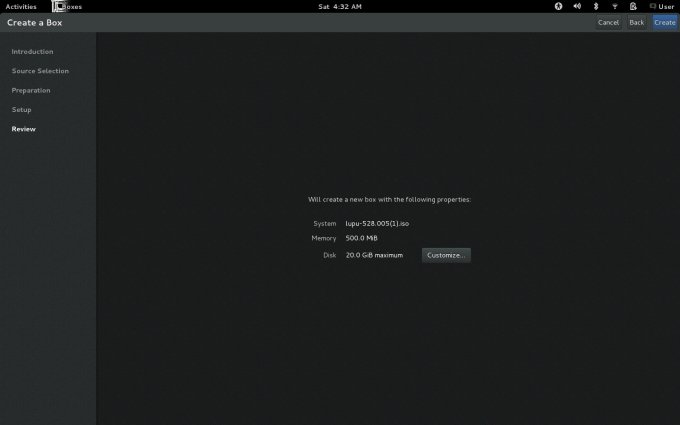Image resolution: width=680 pixels, height=425 pixels.
Task: Select the Preparation step in sidebar
Action: [x=31, y=90]
